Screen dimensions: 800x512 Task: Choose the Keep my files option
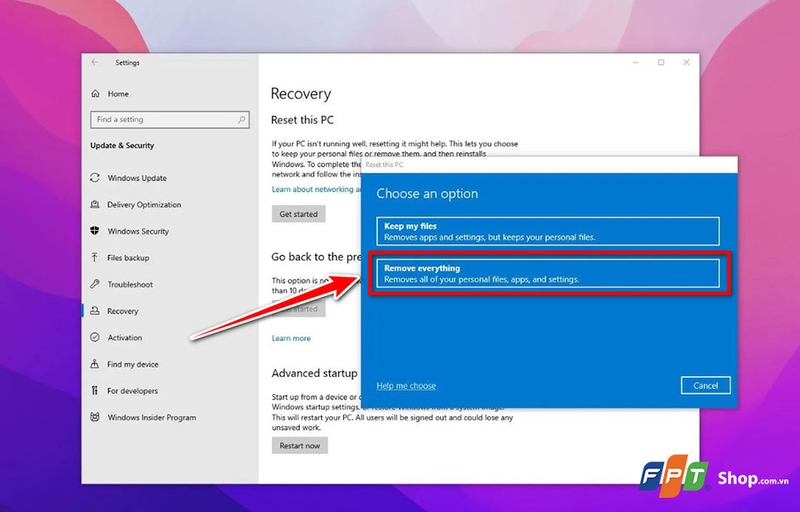point(548,231)
